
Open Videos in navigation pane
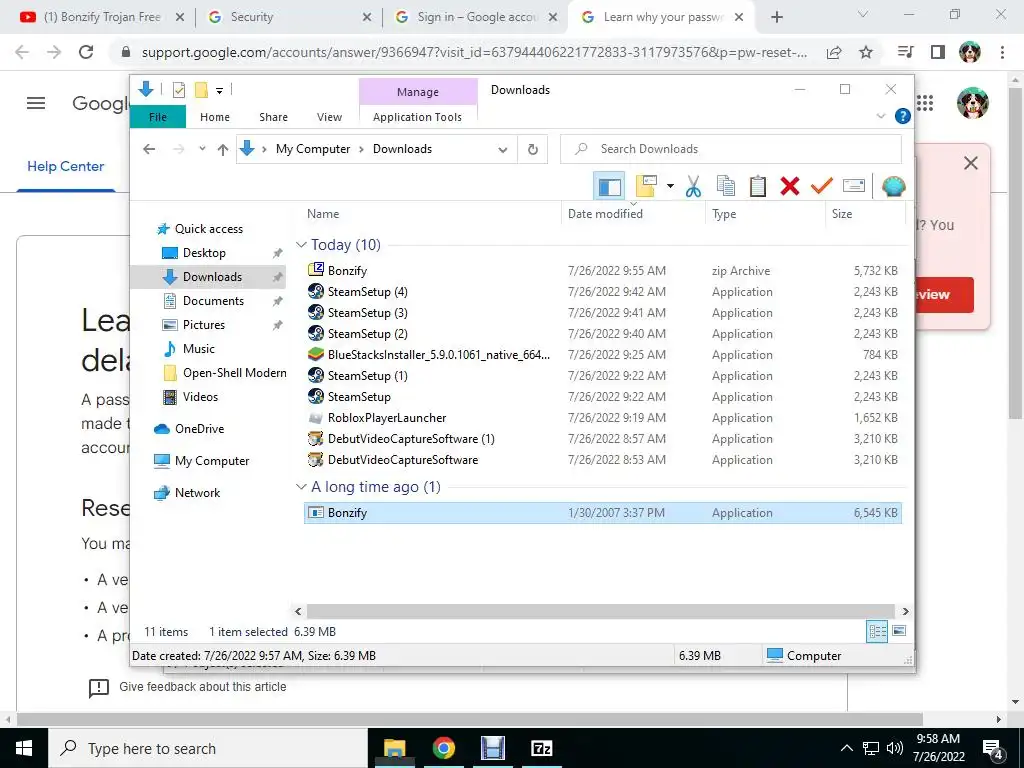coord(200,397)
